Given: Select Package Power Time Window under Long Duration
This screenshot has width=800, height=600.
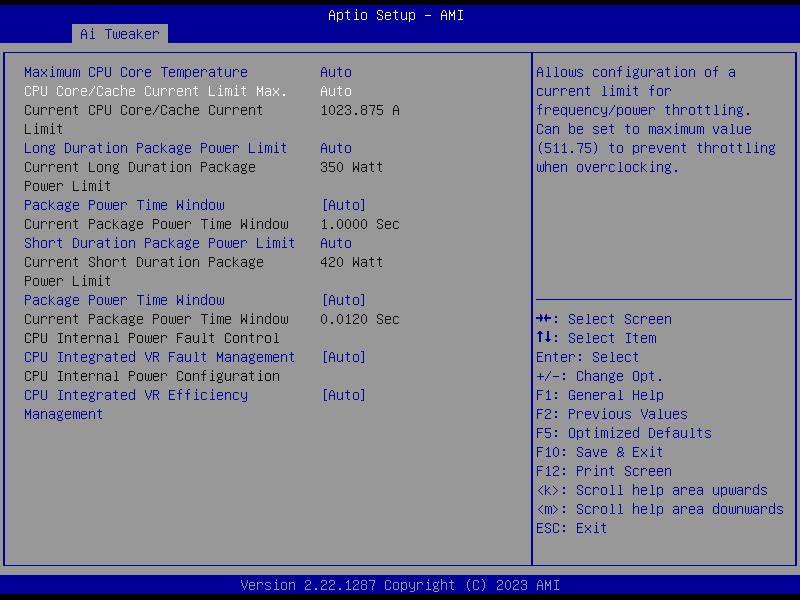Looking at the screenshot, I should tap(124, 205).
